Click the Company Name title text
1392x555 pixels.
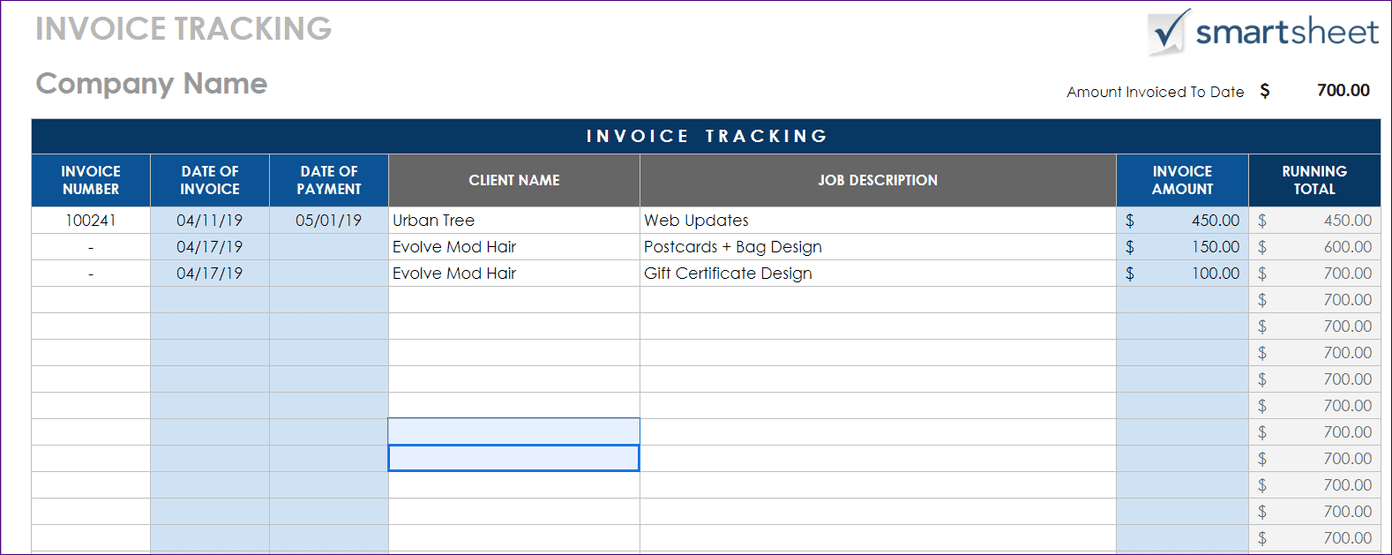pos(152,83)
